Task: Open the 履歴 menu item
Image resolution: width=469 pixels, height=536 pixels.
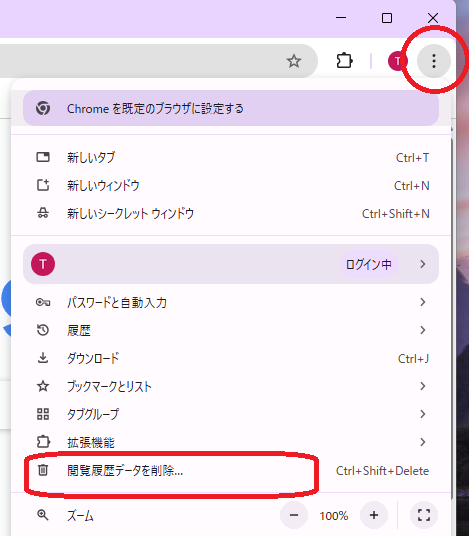Action: tap(231, 330)
